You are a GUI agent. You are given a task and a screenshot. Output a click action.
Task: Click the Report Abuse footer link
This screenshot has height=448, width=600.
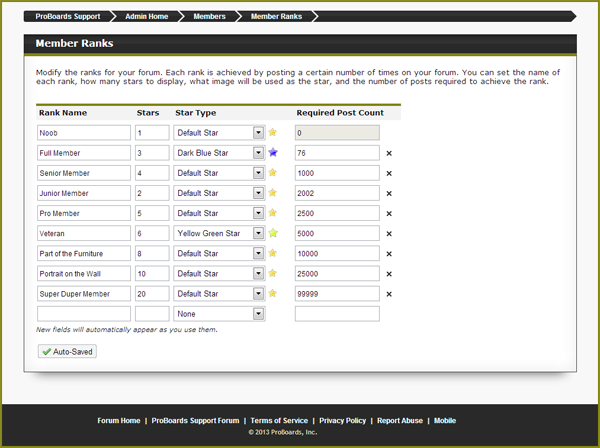[x=400, y=420]
